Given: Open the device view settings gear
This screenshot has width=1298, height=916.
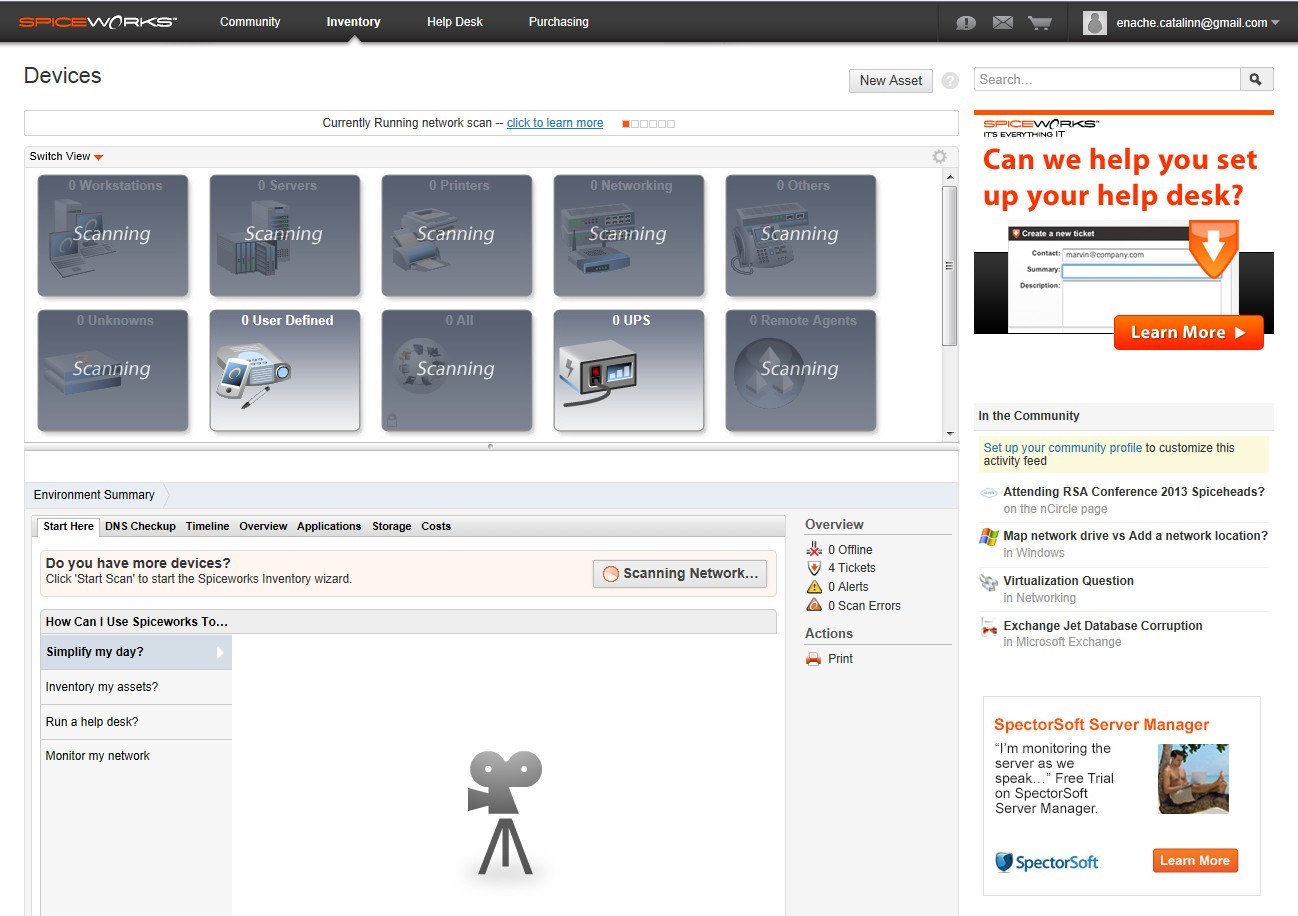Looking at the screenshot, I should click(x=939, y=156).
